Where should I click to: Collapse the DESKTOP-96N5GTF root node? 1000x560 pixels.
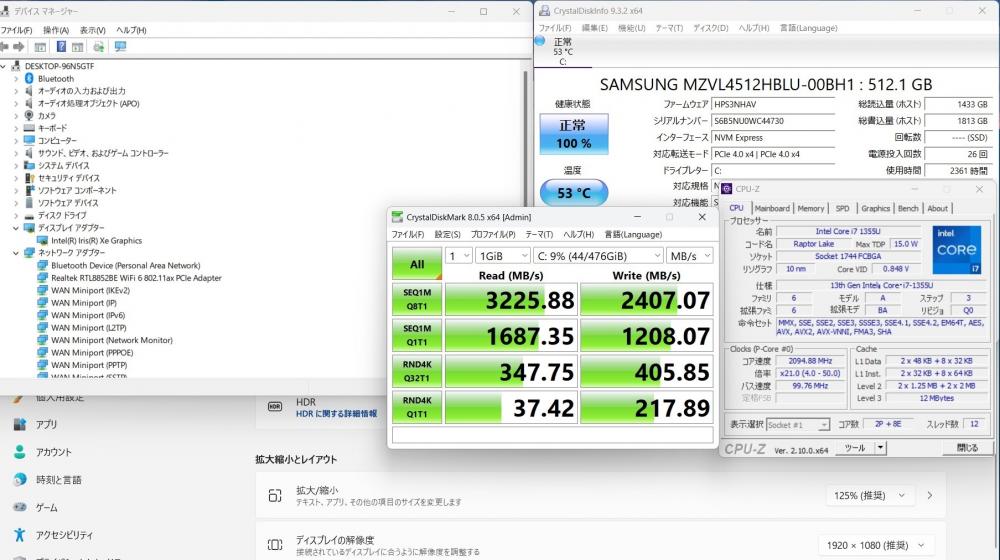coord(4,66)
